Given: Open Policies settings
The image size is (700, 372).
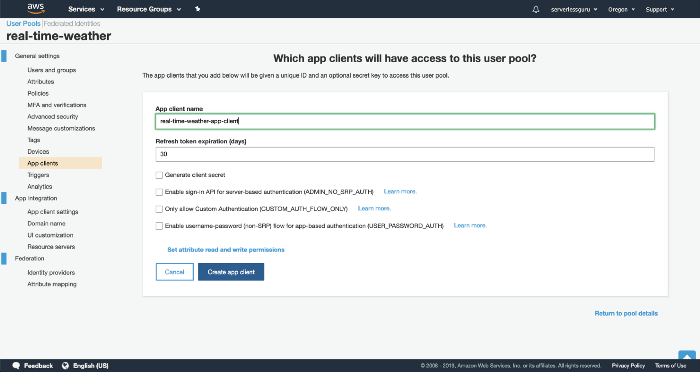Looking at the screenshot, I should 38,93.
